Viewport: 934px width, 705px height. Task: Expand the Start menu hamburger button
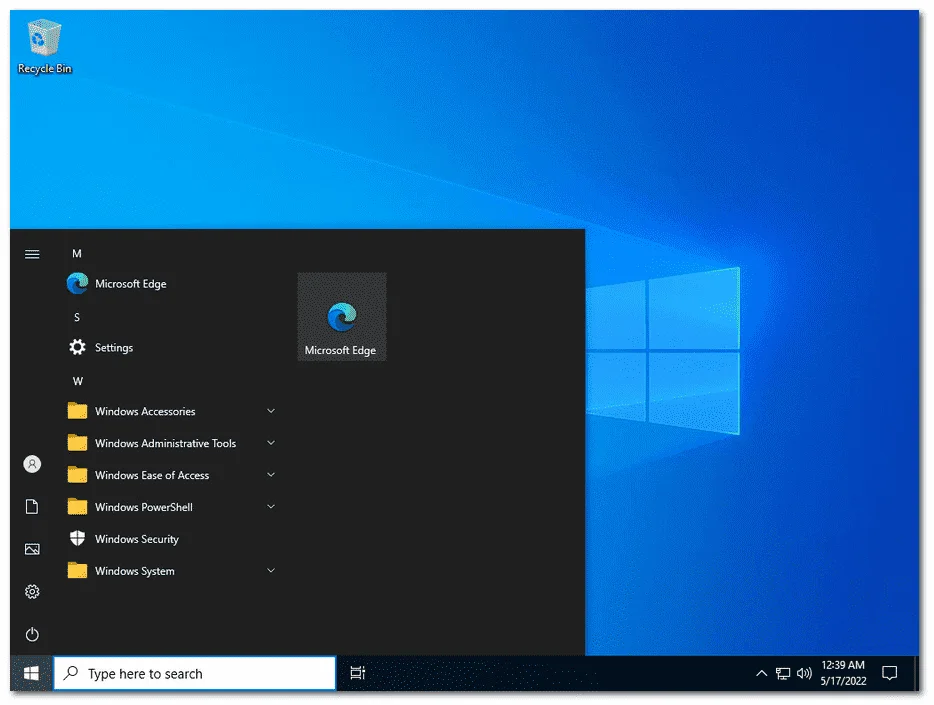click(x=32, y=254)
